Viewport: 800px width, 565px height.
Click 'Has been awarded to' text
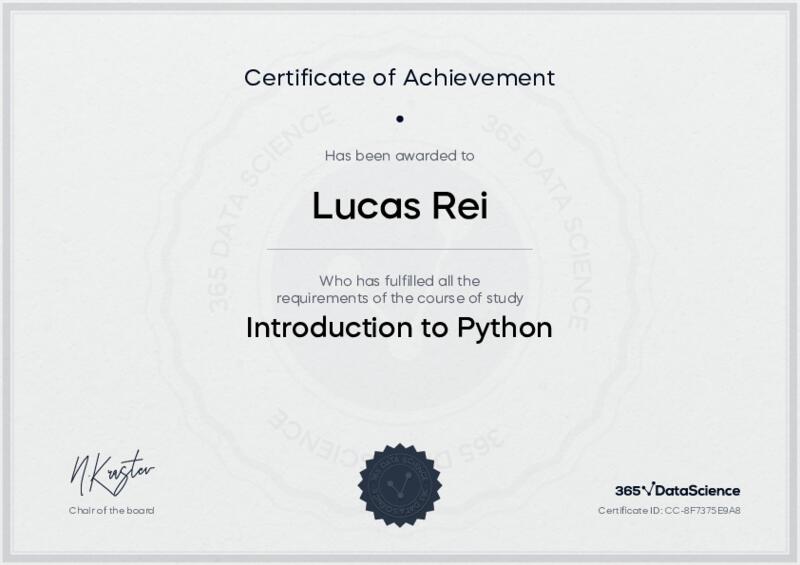399,156
